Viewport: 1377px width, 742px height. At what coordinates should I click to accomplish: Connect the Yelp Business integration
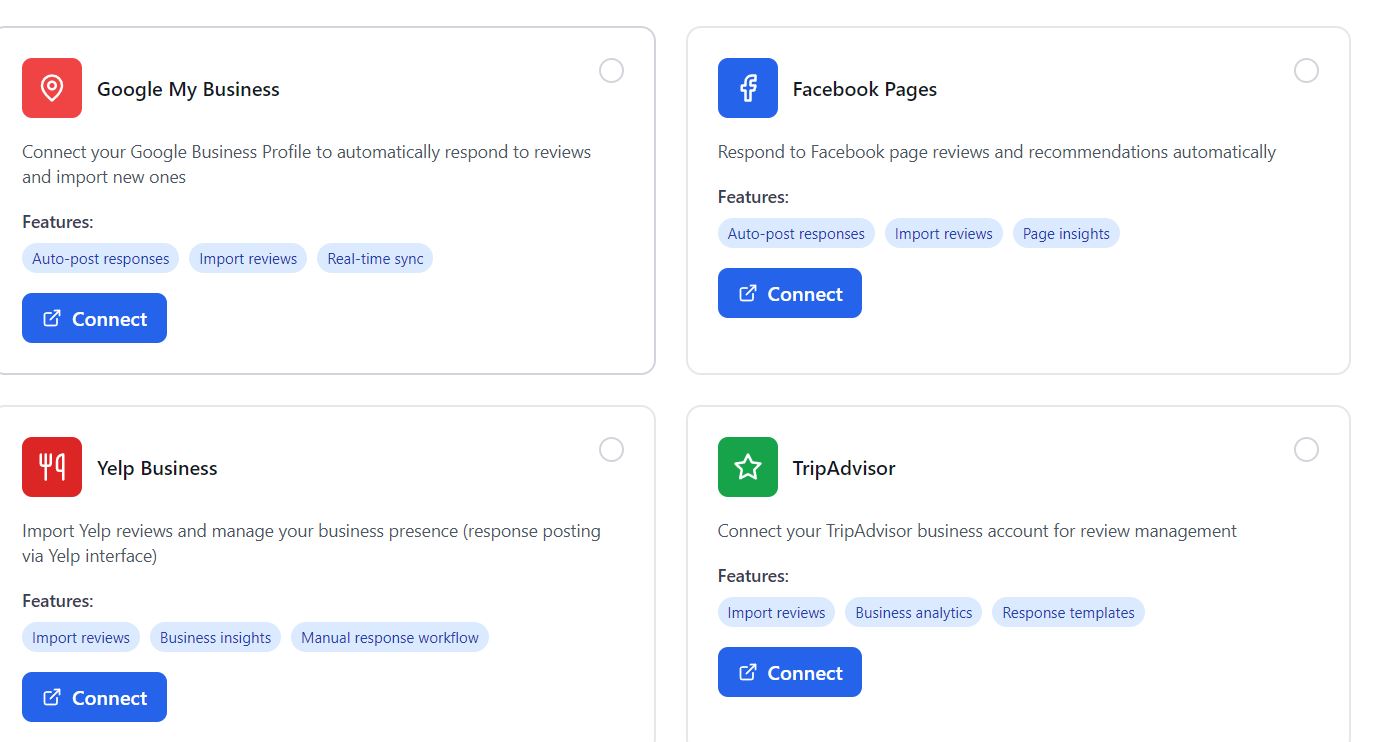click(94, 697)
